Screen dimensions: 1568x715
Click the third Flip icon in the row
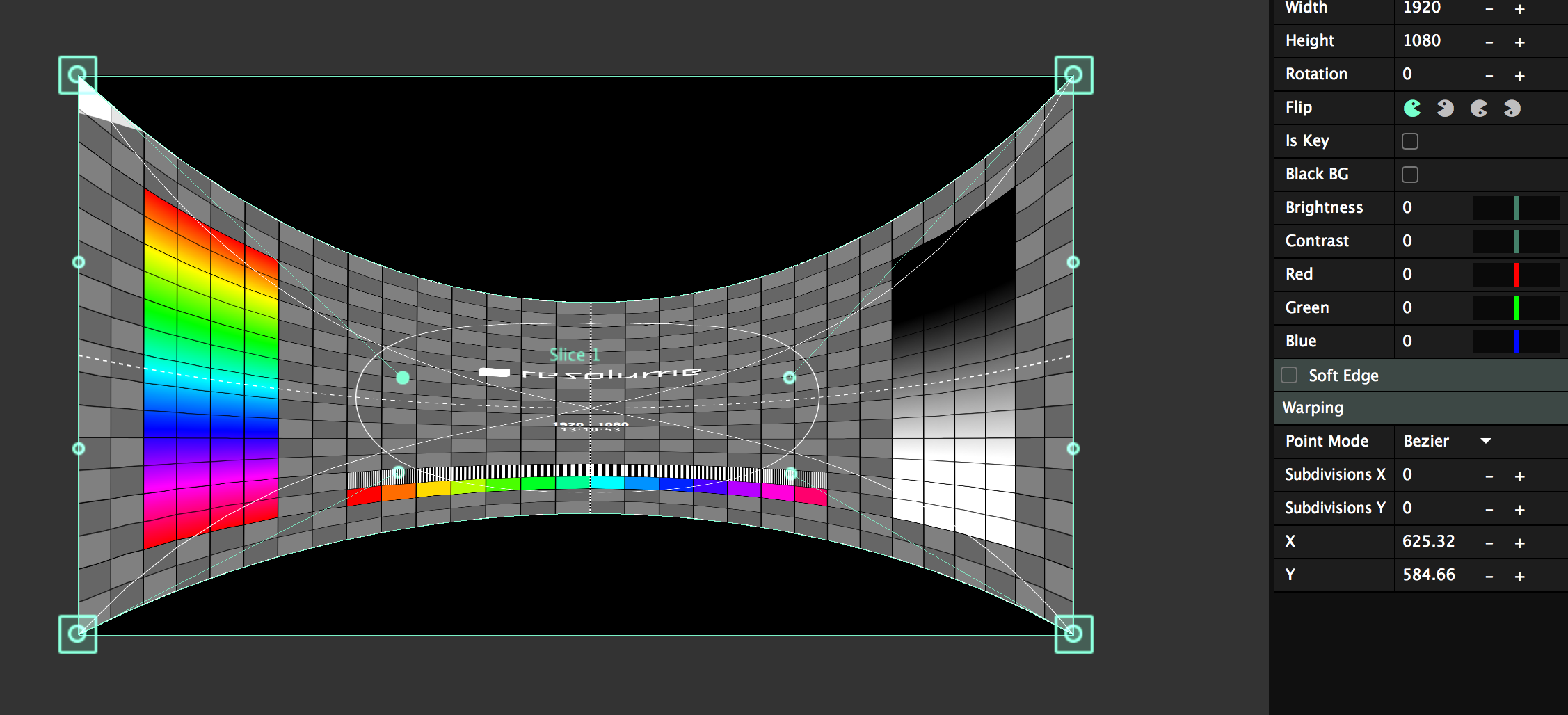[x=1478, y=108]
